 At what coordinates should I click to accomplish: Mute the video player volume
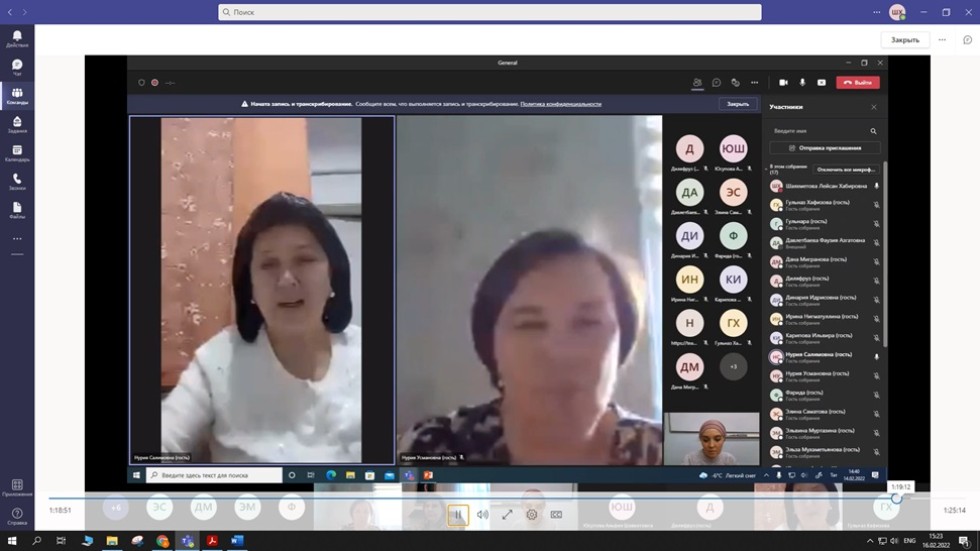[x=482, y=515]
